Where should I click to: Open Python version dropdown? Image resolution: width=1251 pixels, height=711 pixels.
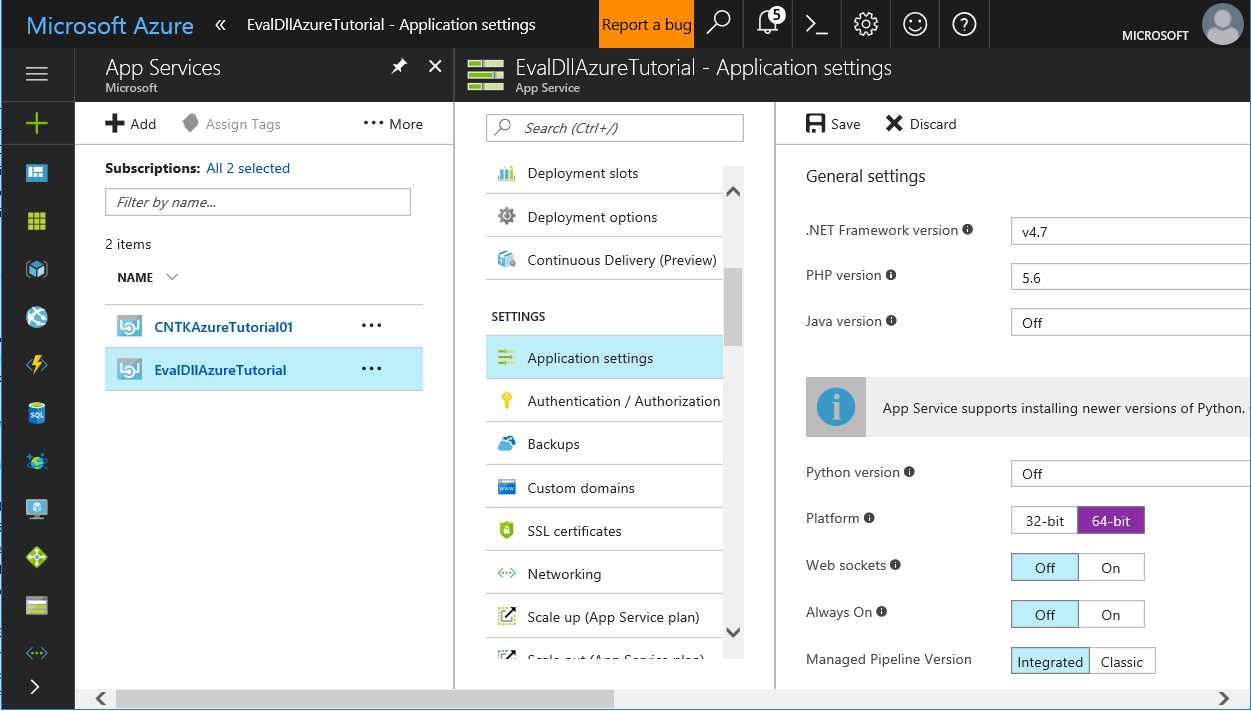click(1130, 474)
